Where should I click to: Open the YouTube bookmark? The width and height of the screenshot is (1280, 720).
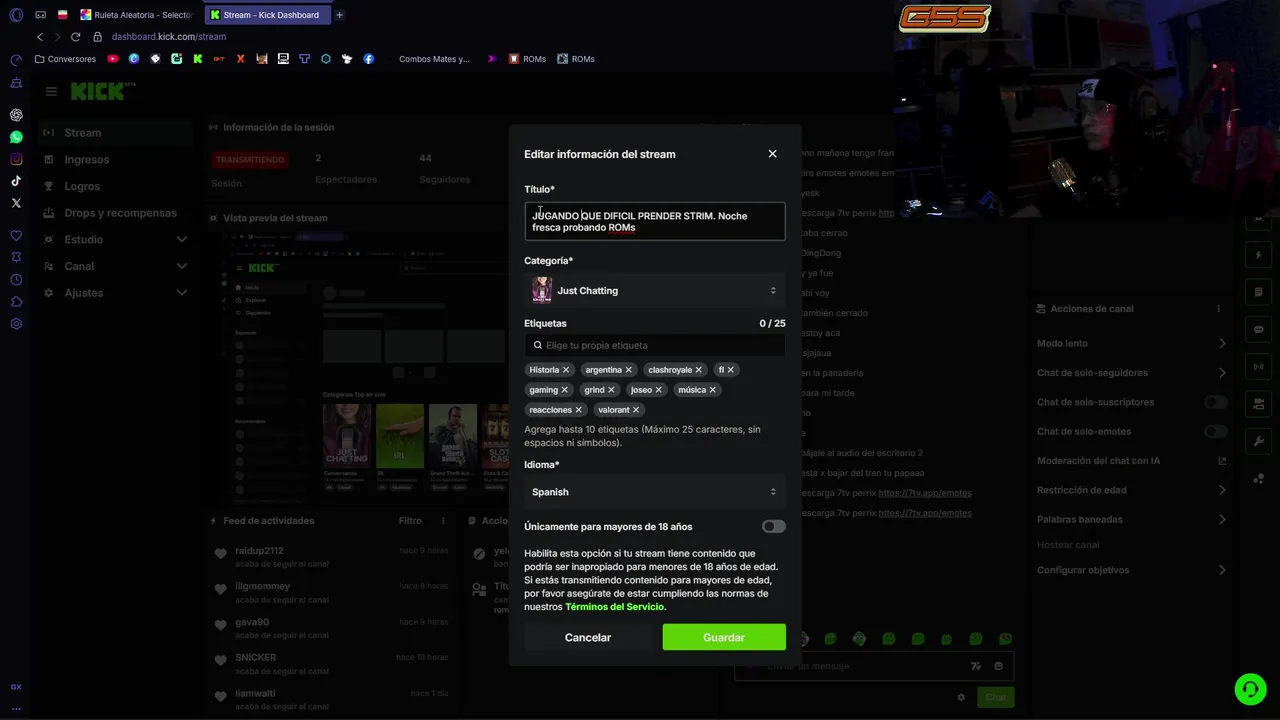coord(112,59)
